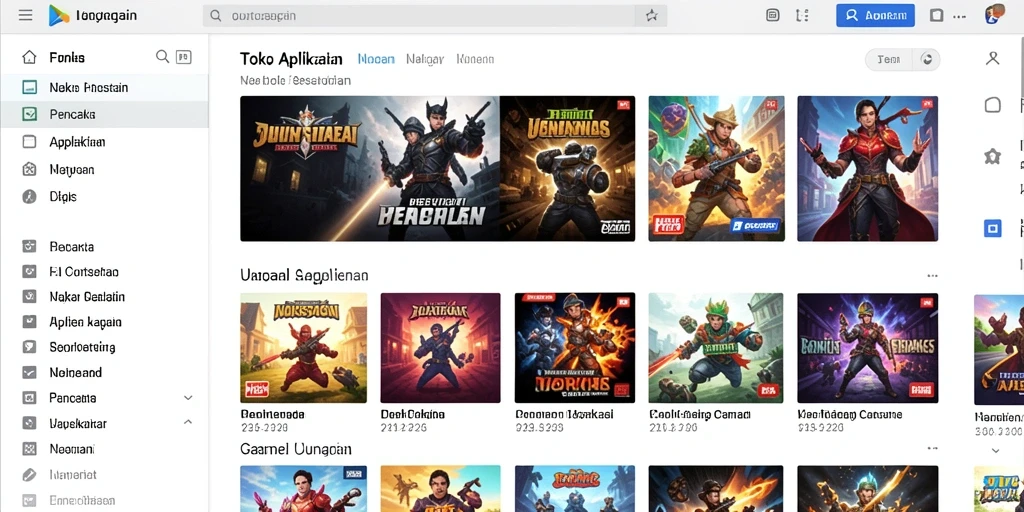The height and width of the screenshot is (512, 1024).
Task: Open the Netyoan sidebar entry
Action: click(72, 170)
